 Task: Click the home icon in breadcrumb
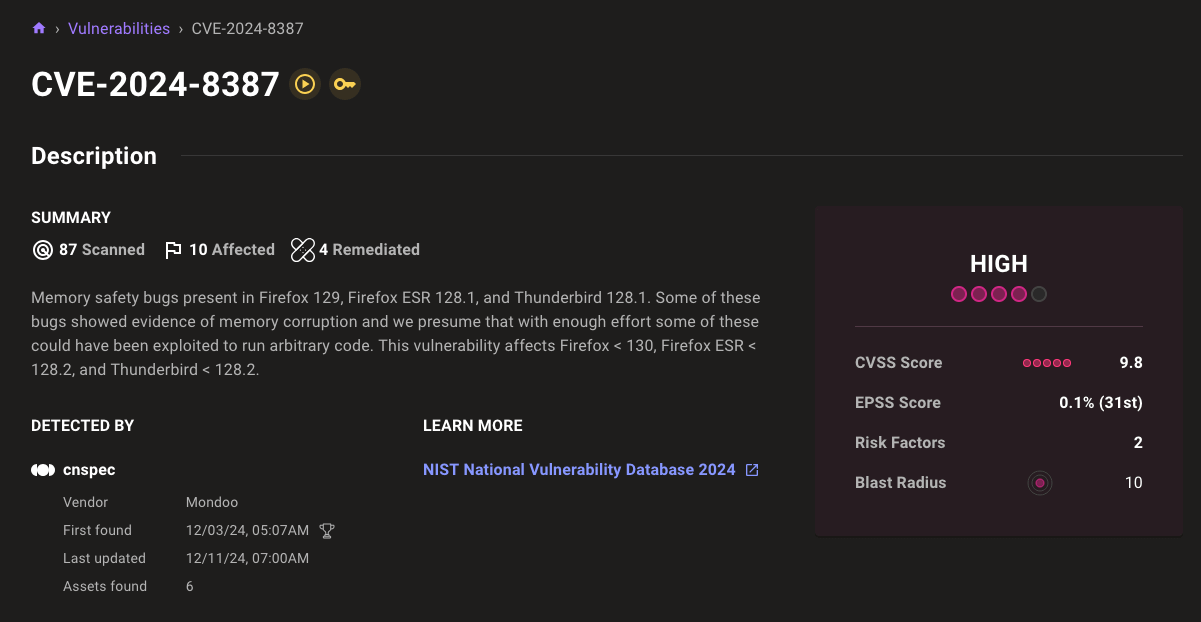(39, 29)
